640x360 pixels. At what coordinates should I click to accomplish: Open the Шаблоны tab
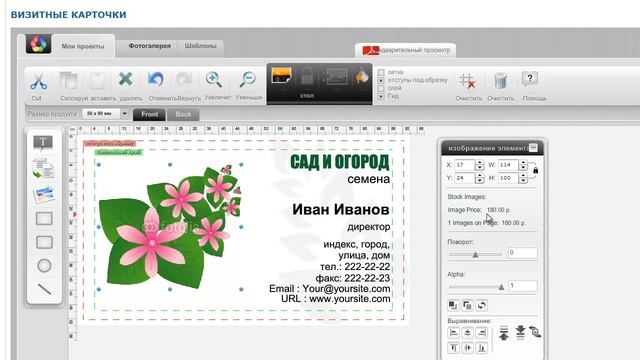[200, 46]
